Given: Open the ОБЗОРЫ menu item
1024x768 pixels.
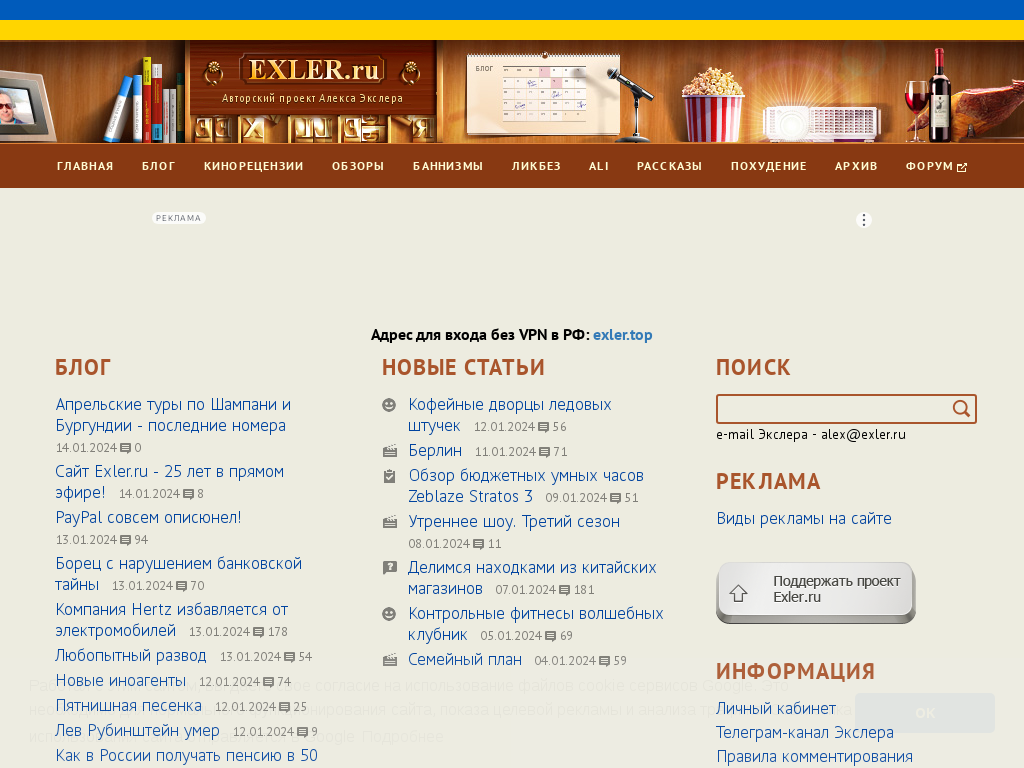Looking at the screenshot, I should tap(358, 167).
